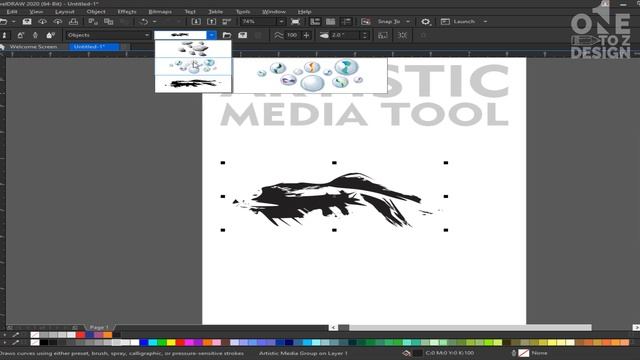Click the Save document icon
The width and height of the screenshot is (640, 360).
point(27,21)
